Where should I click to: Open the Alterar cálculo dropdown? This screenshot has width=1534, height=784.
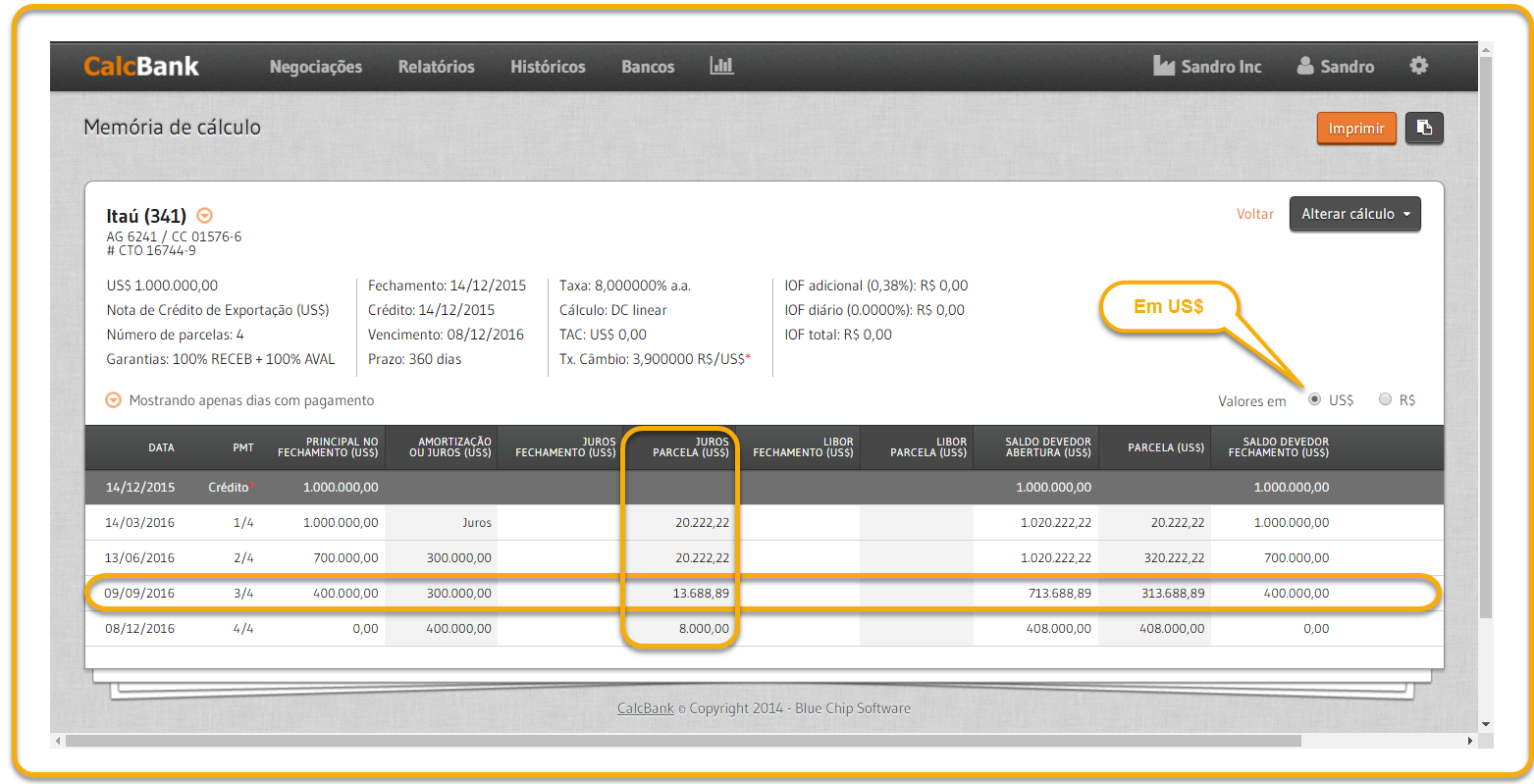click(1355, 214)
